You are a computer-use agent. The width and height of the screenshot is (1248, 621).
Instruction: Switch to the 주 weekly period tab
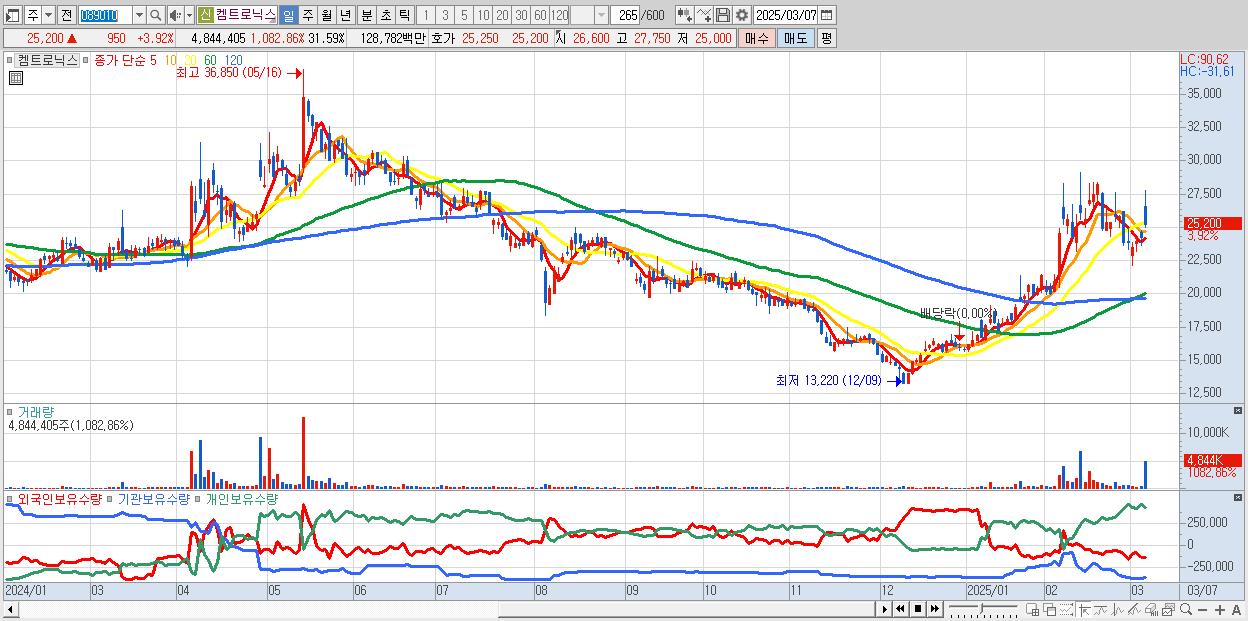pos(307,15)
